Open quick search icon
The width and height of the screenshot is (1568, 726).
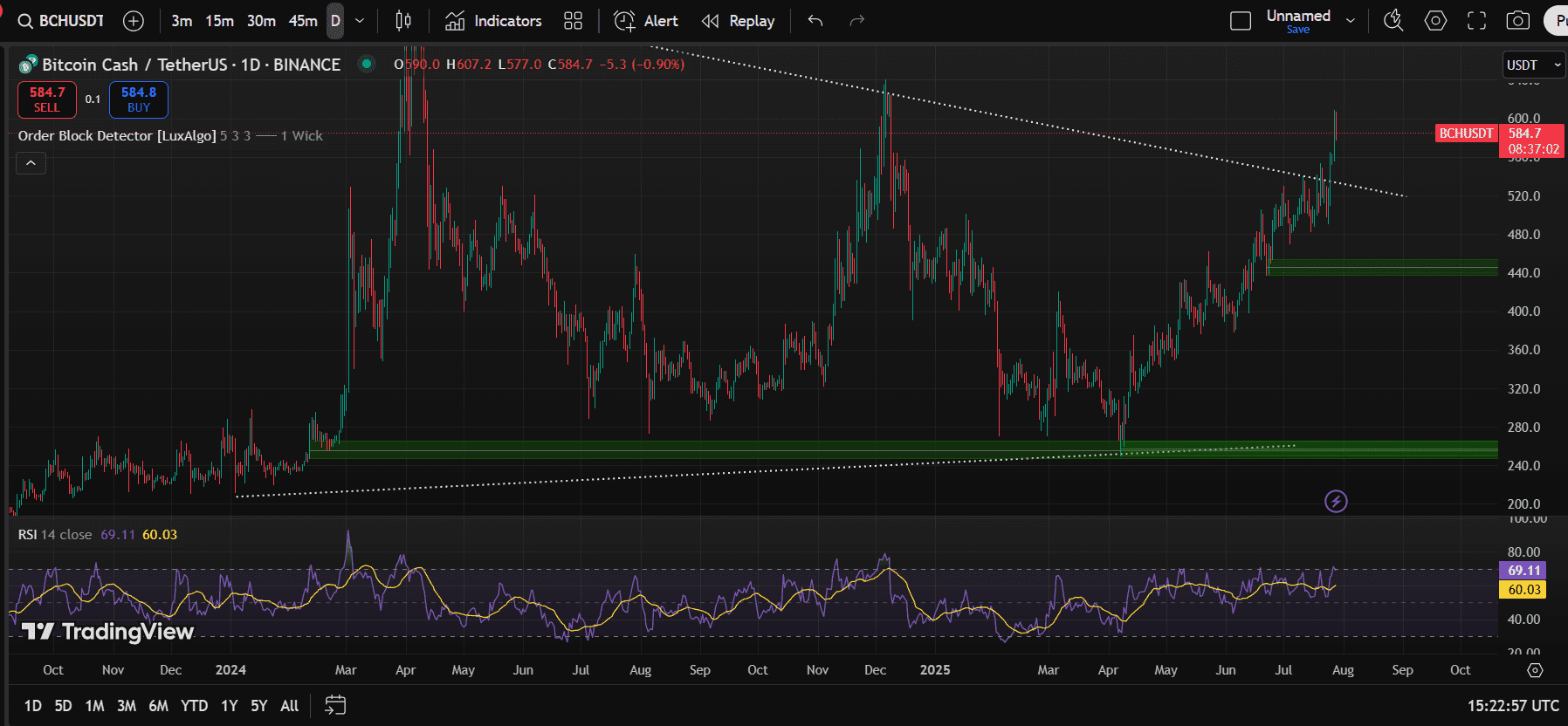click(x=1393, y=21)
